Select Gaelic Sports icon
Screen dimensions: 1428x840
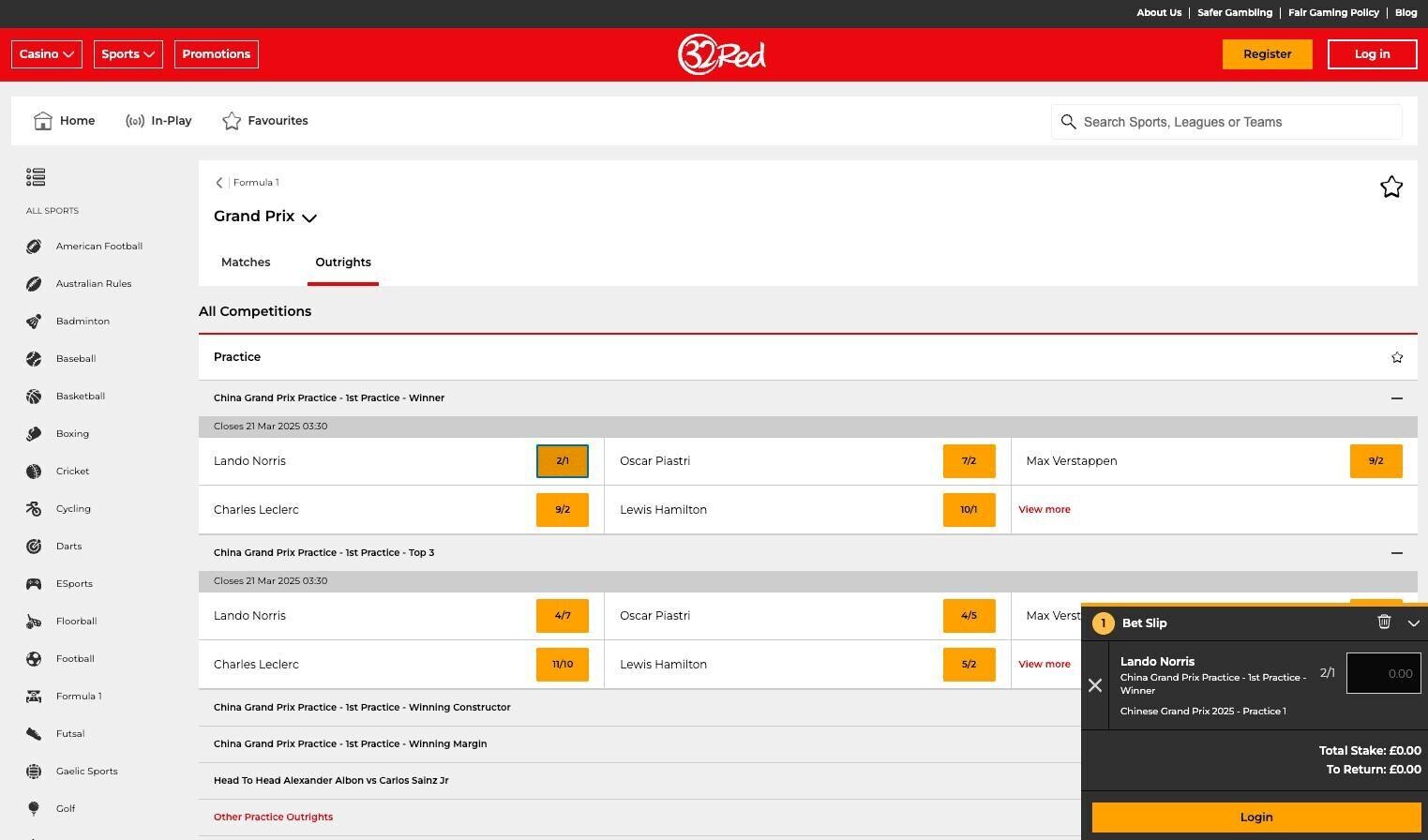click(x=34, y=772)
